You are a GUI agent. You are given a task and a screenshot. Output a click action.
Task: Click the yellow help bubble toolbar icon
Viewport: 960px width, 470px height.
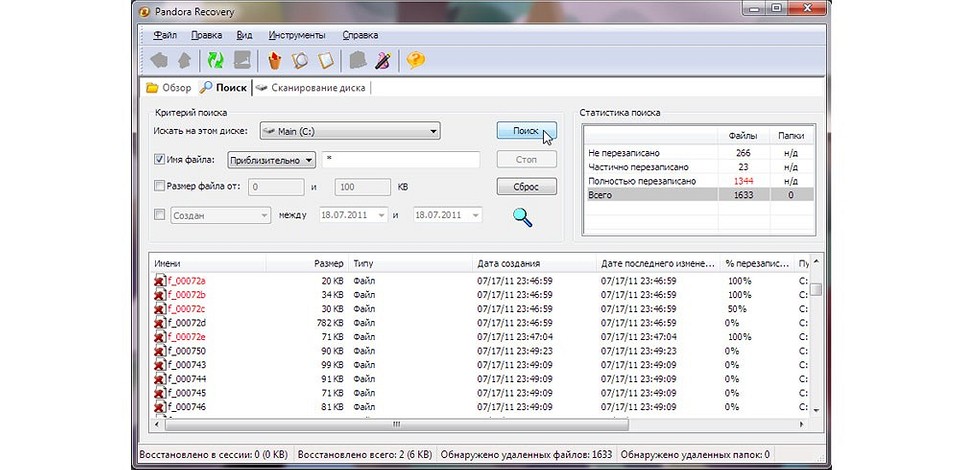coord(416,61)
